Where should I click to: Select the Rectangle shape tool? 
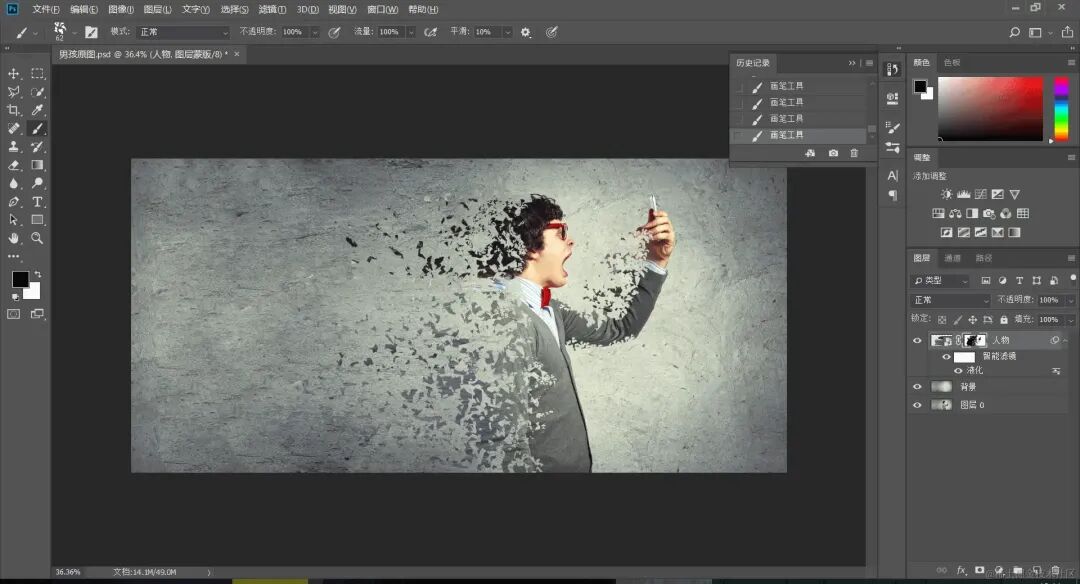click(37, 220)
